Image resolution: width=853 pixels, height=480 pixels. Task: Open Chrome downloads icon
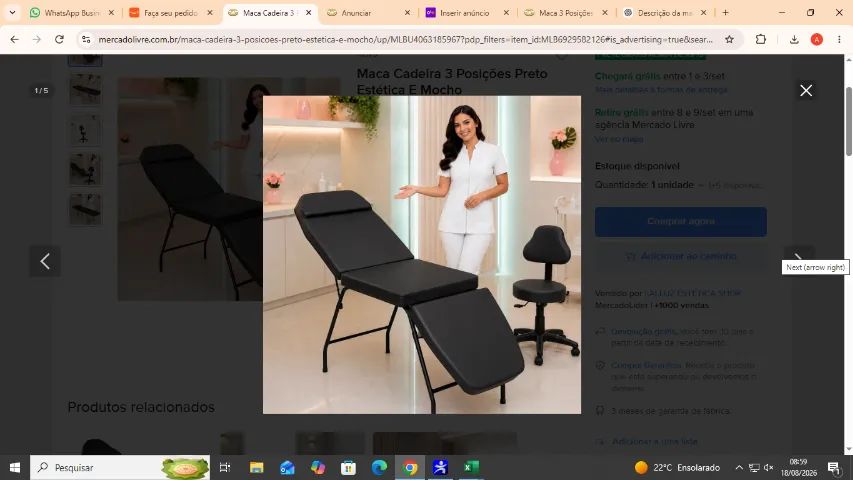pos(794,39)
